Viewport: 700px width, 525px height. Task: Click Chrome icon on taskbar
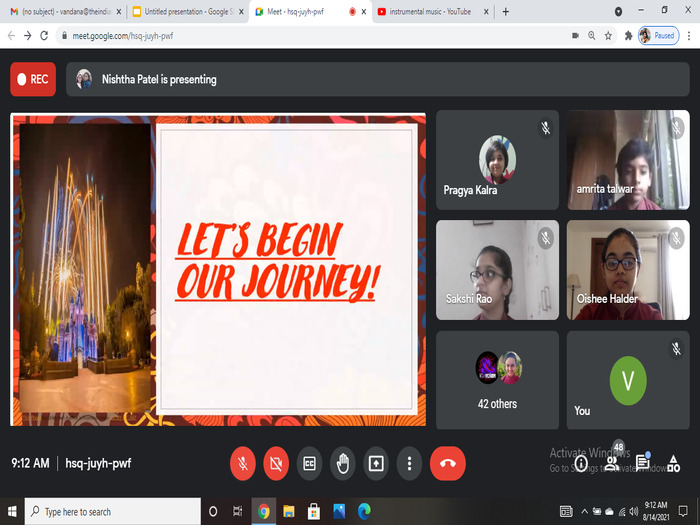tap(264, 511)
